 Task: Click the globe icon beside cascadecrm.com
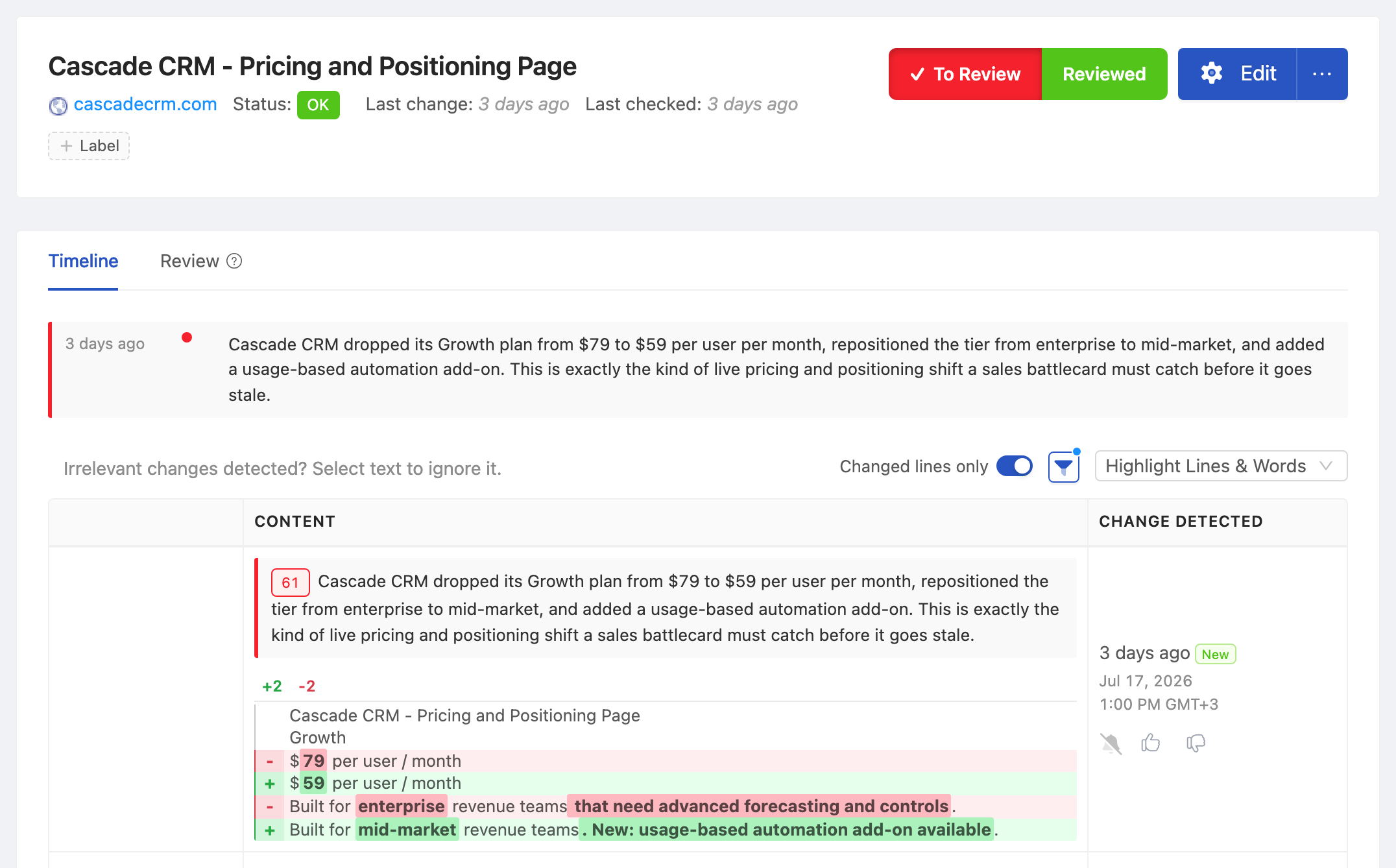[x=58, y=105]
